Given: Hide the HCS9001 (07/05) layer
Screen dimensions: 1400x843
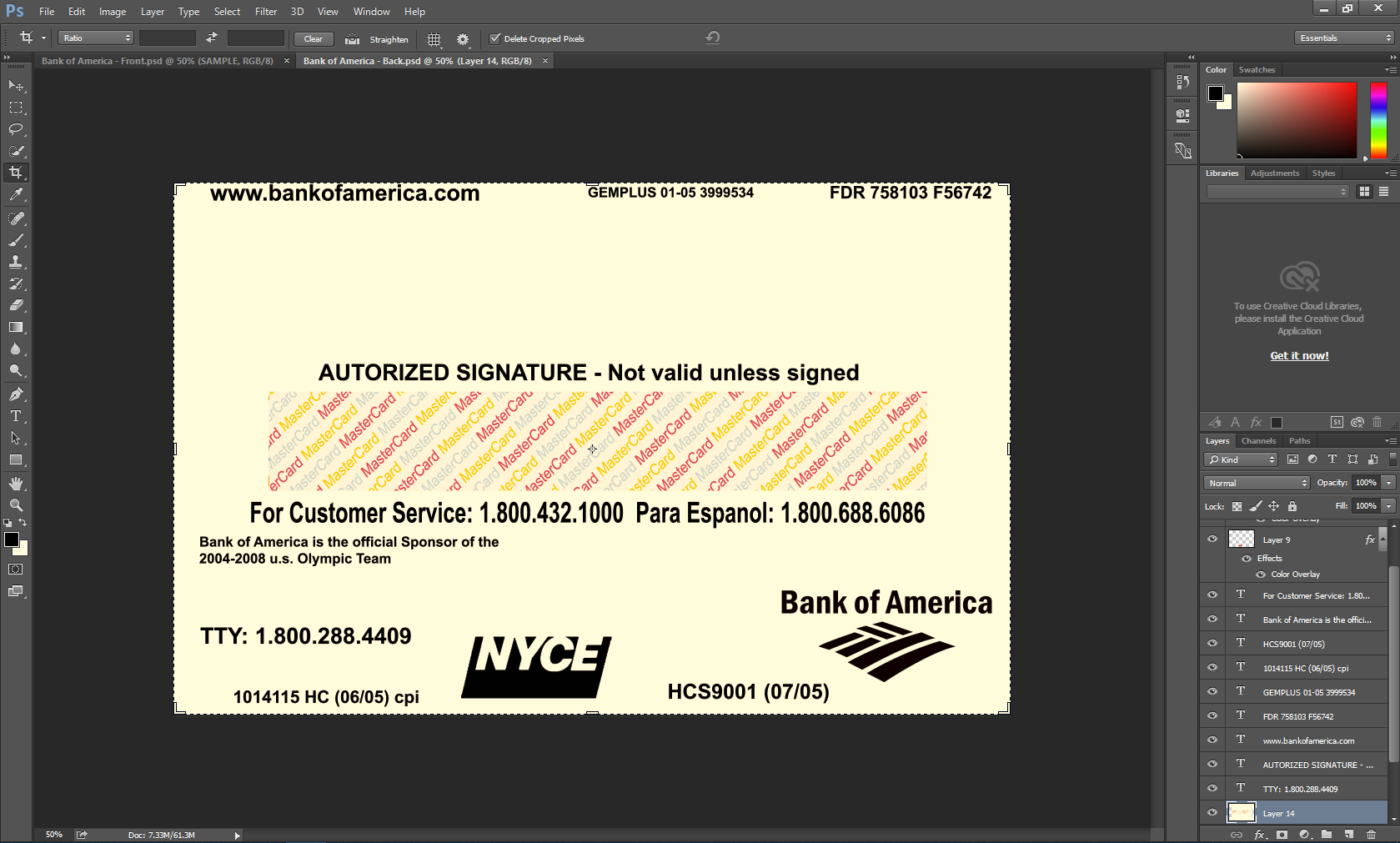Looking at the screenshot, I should click(1212, 643).
